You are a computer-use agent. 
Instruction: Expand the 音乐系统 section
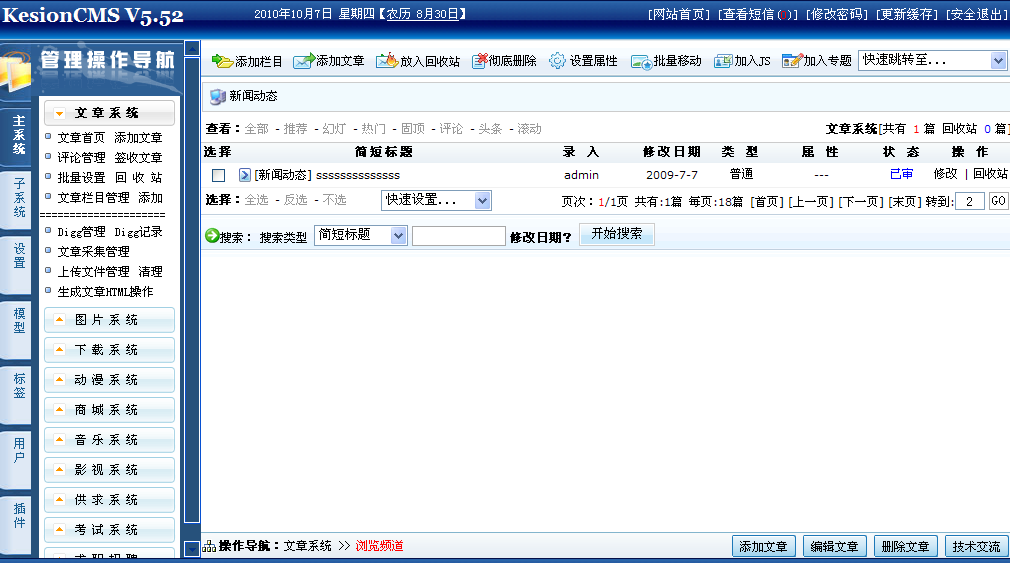pyautogui.click(x=109, y=439)
